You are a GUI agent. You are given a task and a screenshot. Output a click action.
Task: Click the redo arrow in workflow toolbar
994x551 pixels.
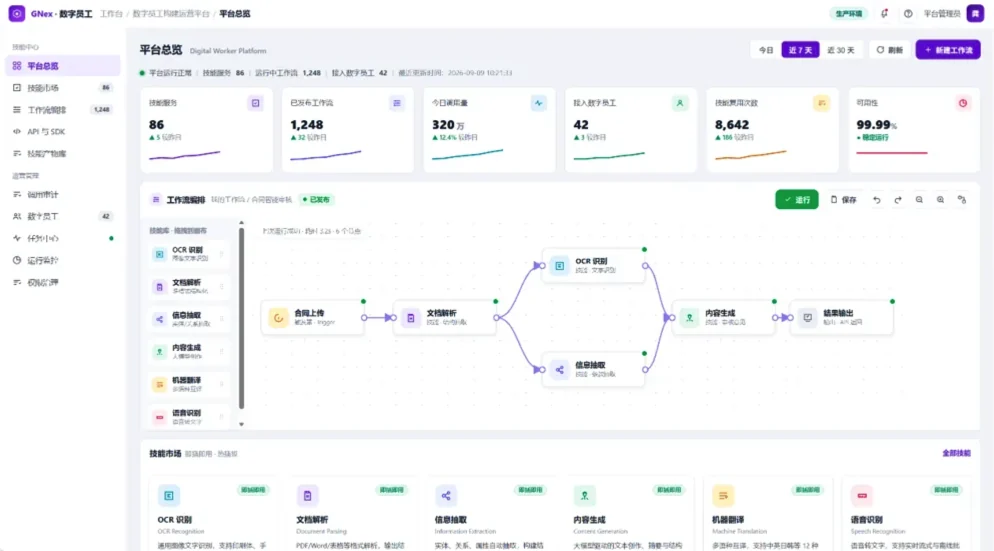pos(898,200)
